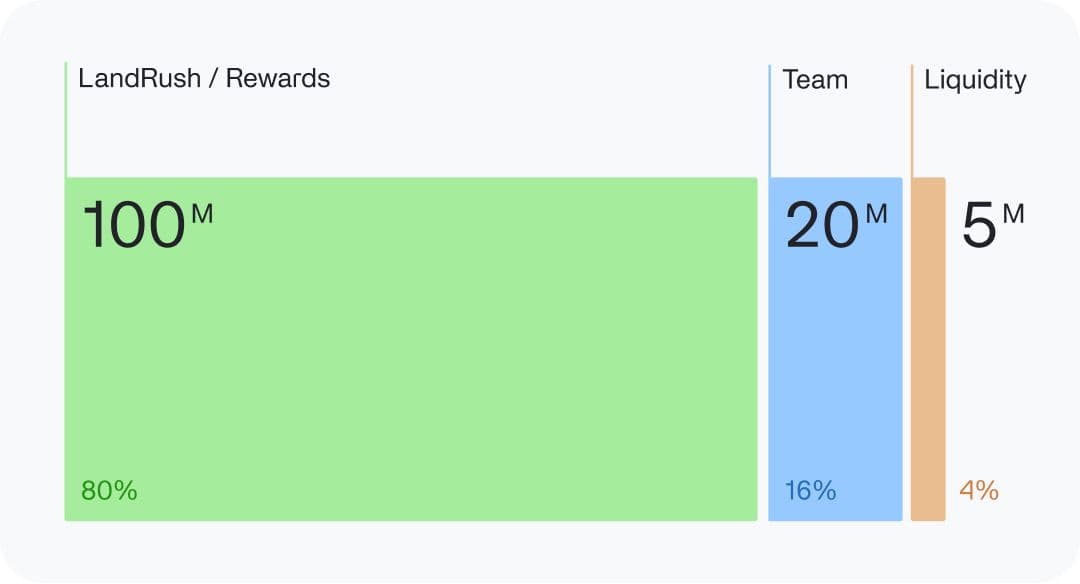Click the number 5 beside the orange bar
1080x584 pixels.
979,225
